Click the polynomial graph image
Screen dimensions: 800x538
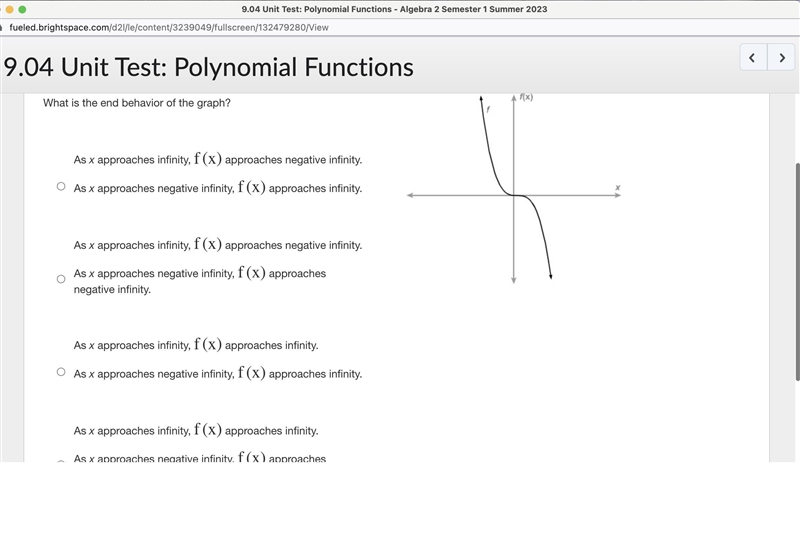pyautogui.click(x=514, y=189)
